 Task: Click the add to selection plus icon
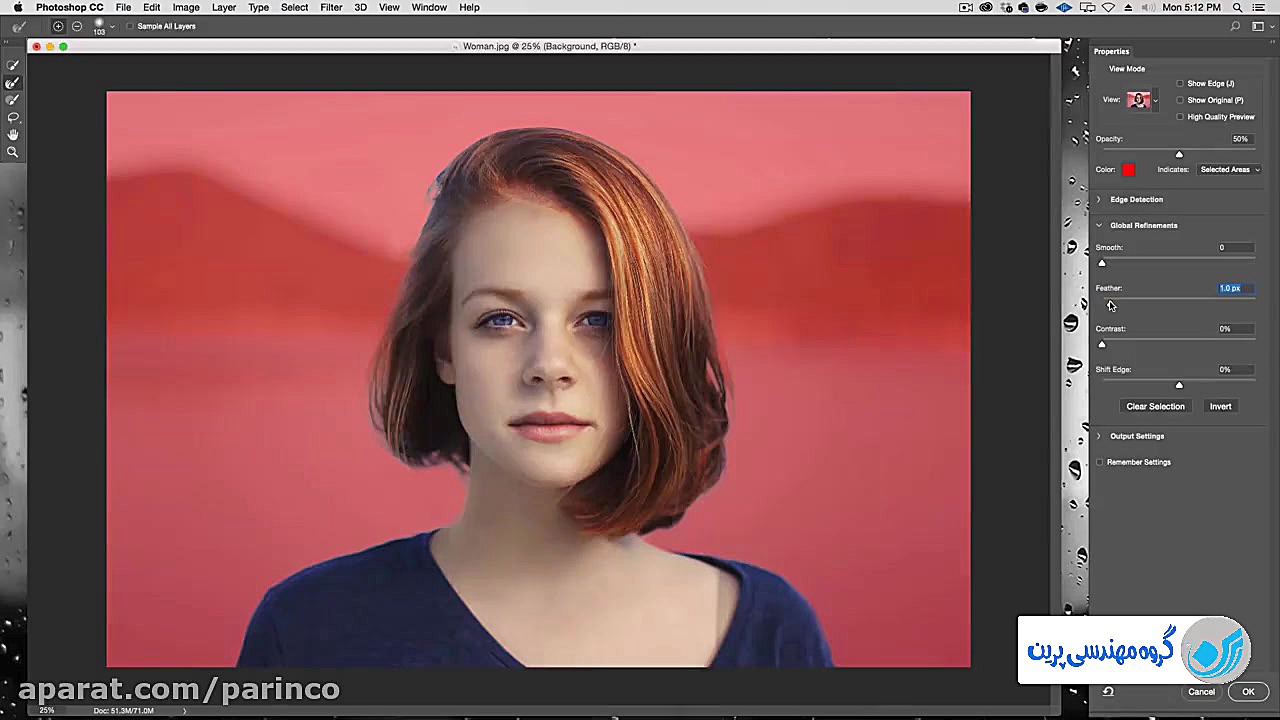[x=58, y=26]
